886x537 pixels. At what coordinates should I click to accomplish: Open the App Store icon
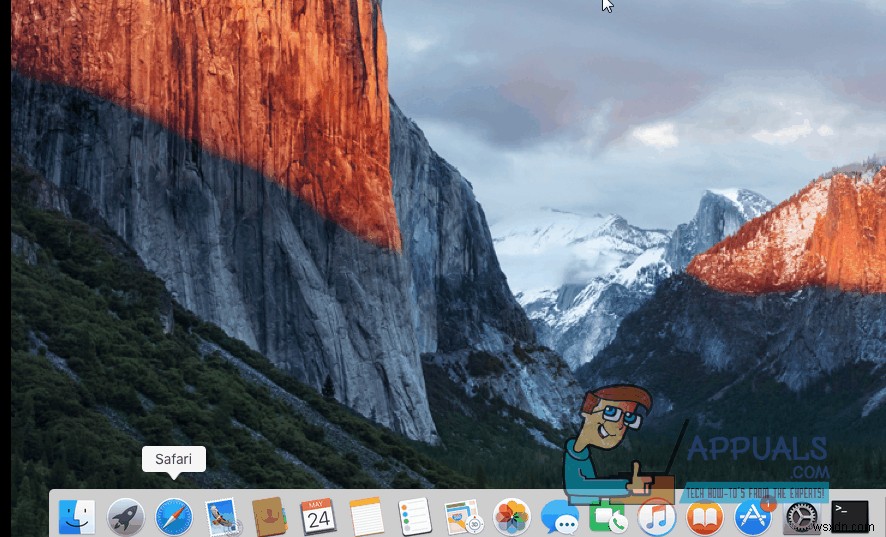[x=753, y=518]
